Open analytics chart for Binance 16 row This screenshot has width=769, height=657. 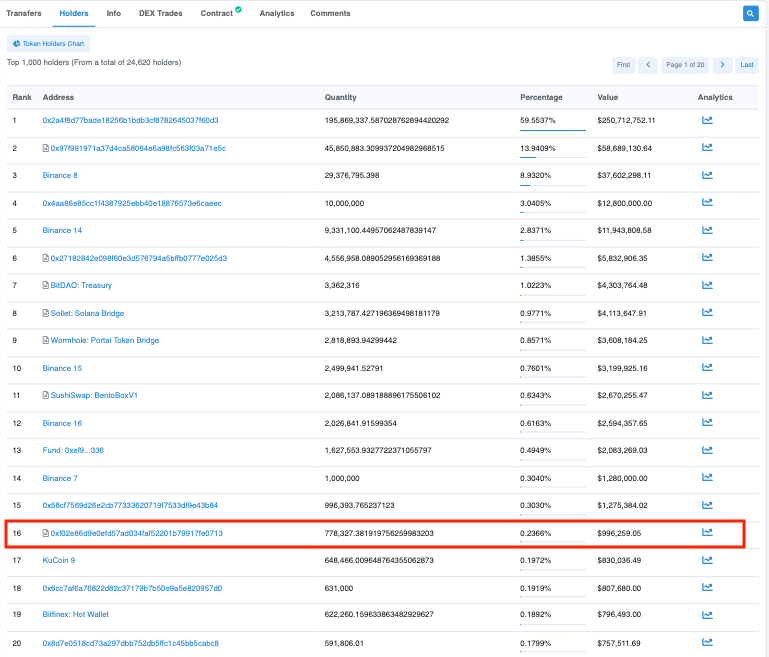coord(707,422)
